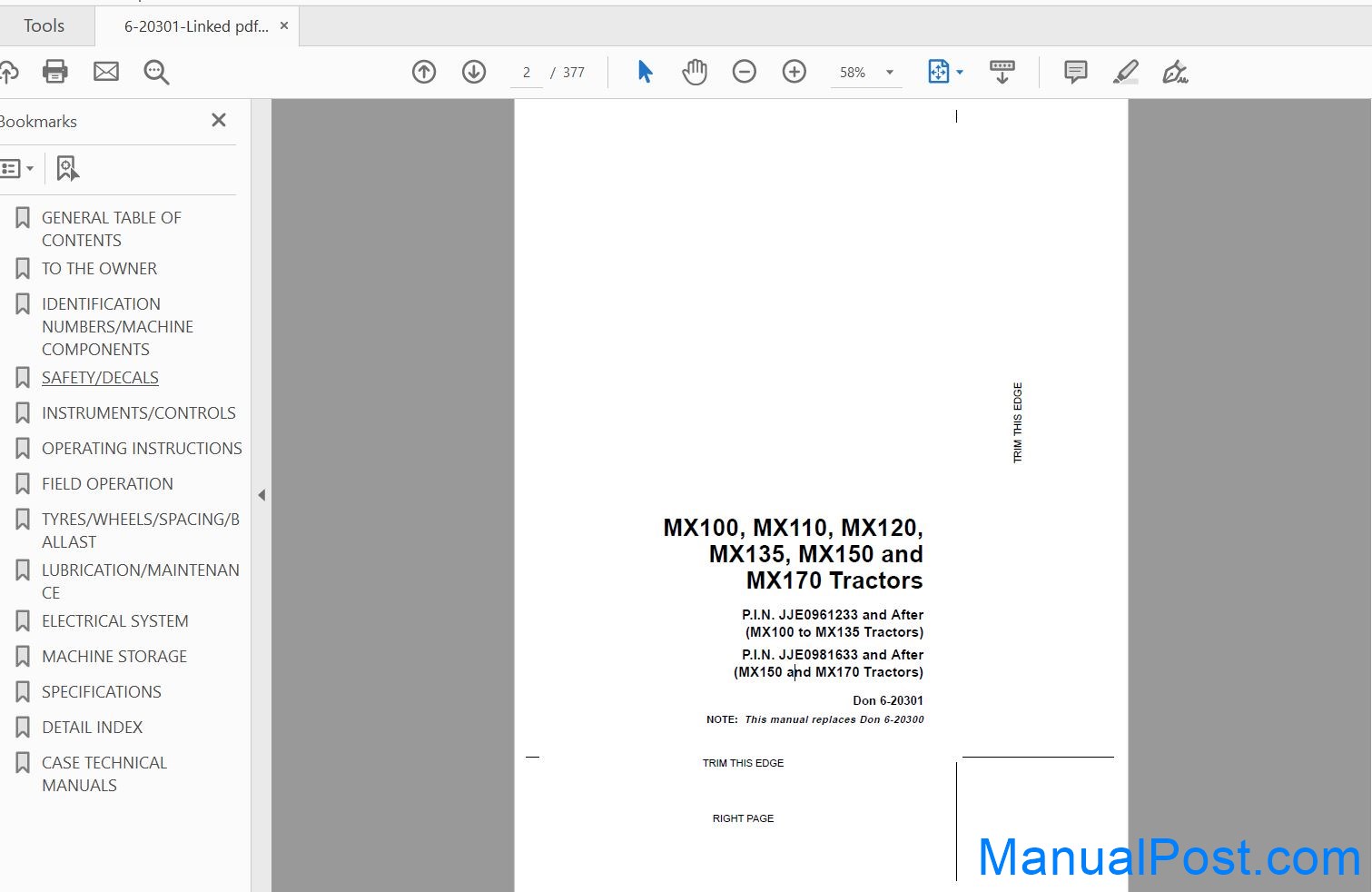Click the text 'Don 6-20301' on page
1372x892 pixels.
point(888,700)
